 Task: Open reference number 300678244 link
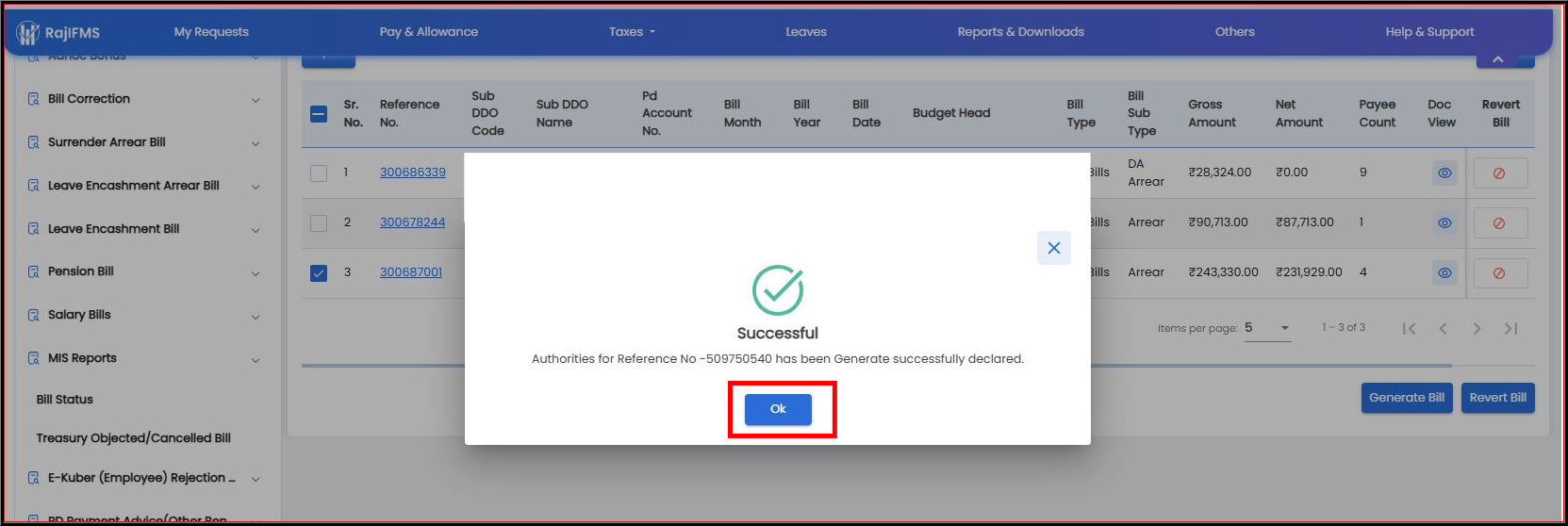[x=412, y=222]
